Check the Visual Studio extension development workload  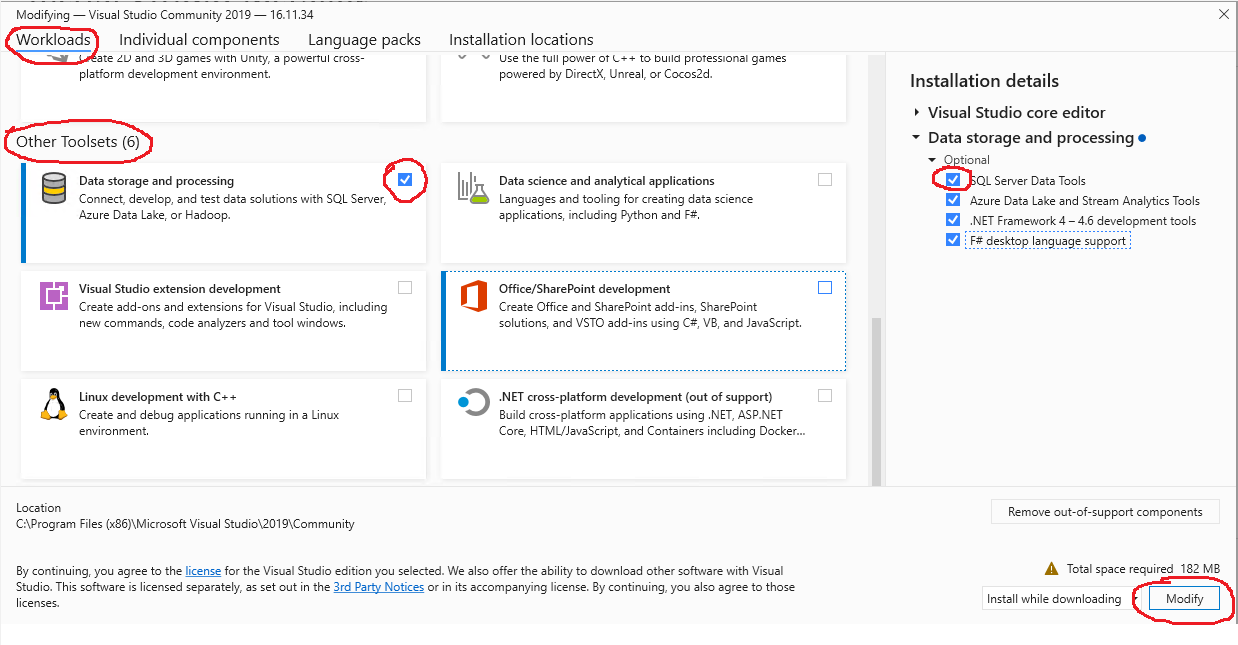pyautogui.click(x=404, y=288)
